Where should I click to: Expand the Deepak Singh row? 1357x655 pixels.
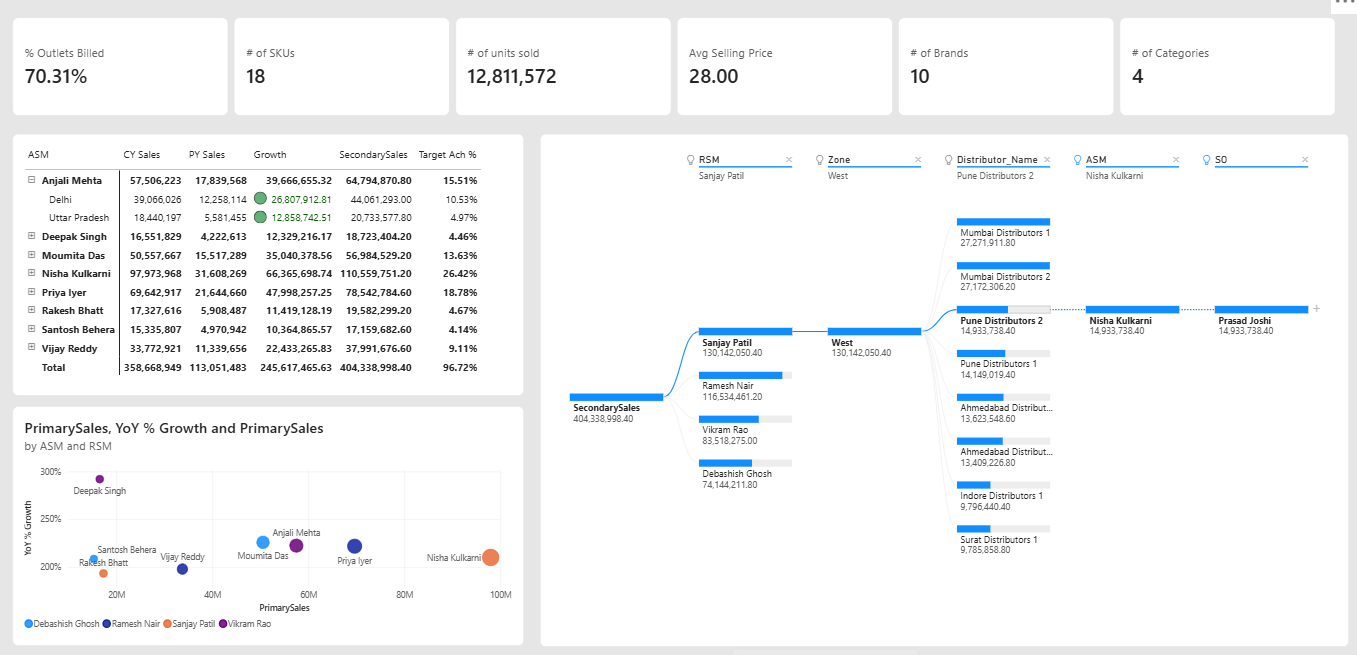click(x=32, y=237)
